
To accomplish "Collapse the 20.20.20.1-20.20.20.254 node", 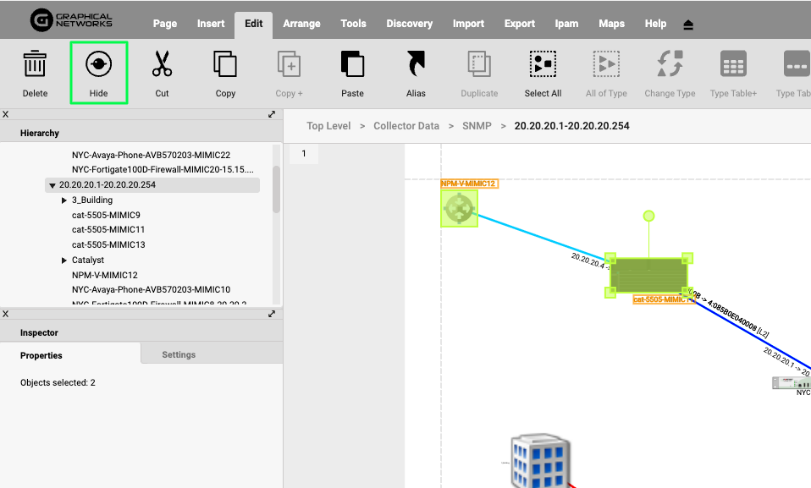I will tap(51, 185).
